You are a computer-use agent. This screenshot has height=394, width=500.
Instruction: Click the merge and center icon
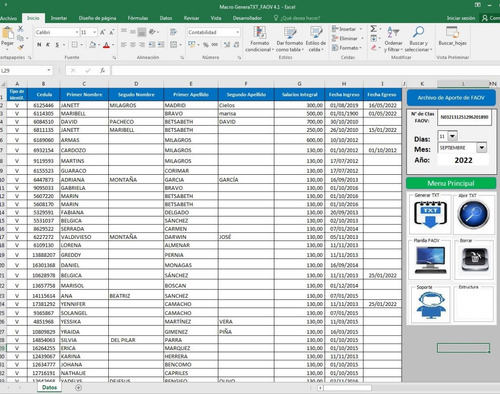tap(173, 45)
